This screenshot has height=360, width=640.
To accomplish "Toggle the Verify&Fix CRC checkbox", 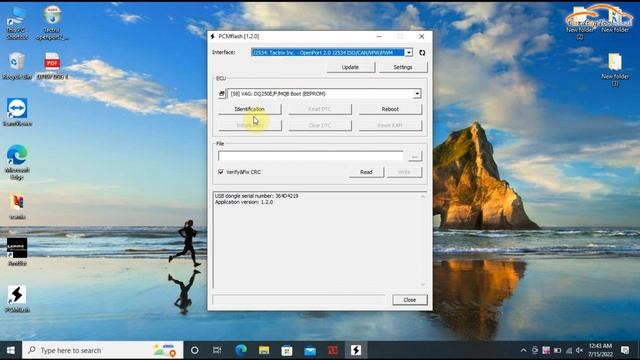I will pyautogui.click(x=221, y=172).
